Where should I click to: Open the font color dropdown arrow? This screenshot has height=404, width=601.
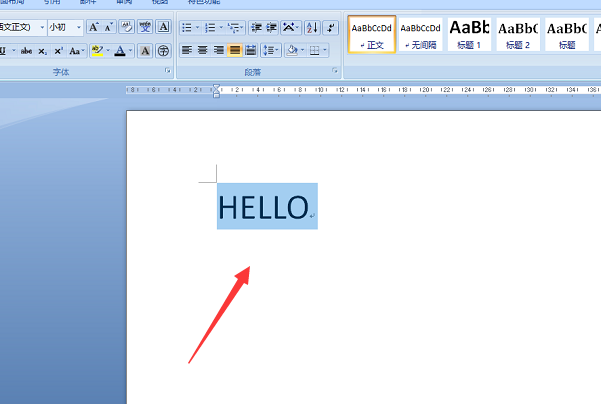pos(130,50)
